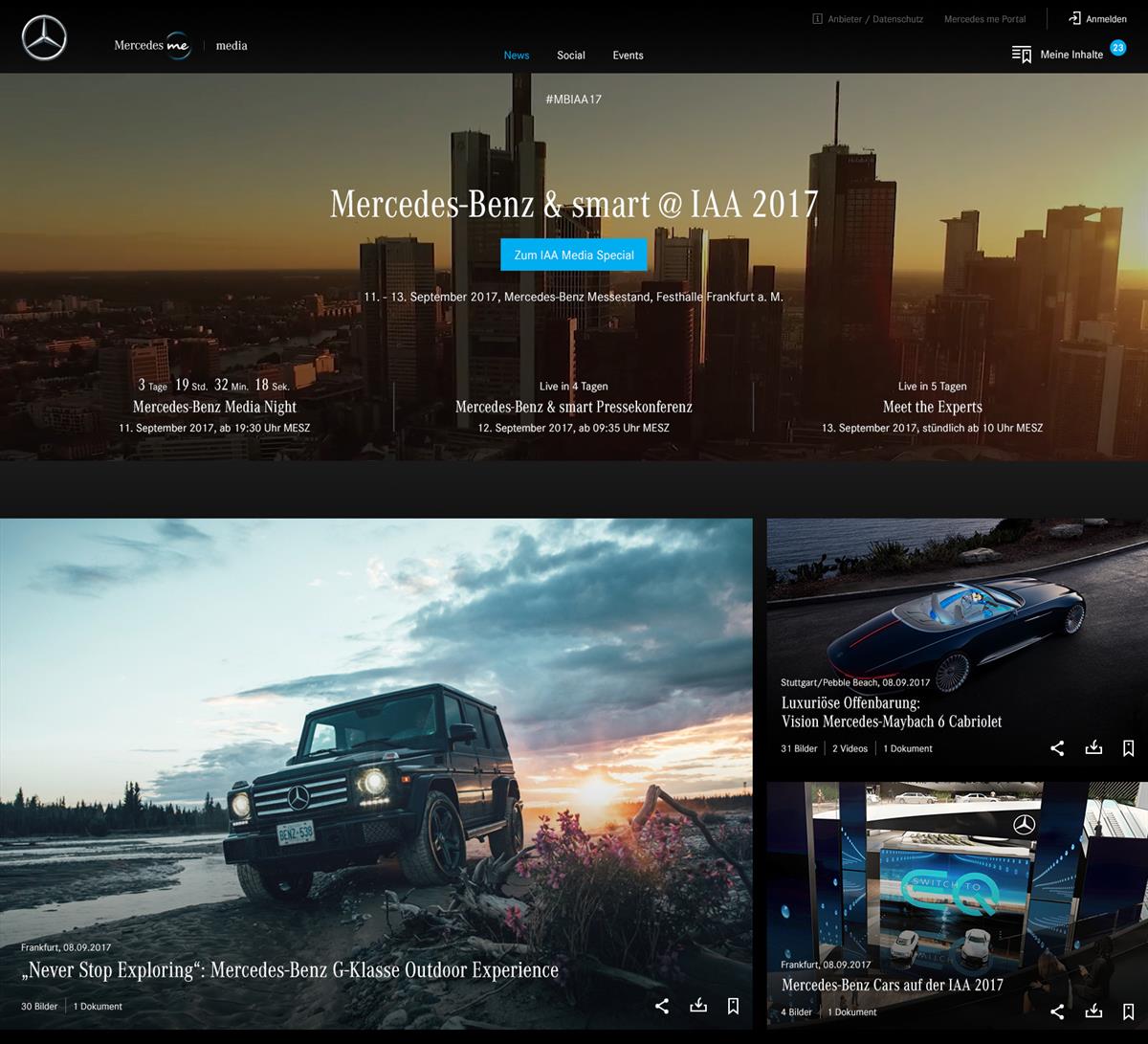Image resolution: width=1148 pixels, height=1044 pixels.
Task: Click 30 Bilder on G-Klasse article
Action: pyautogui.click(x=39, y=1007)
